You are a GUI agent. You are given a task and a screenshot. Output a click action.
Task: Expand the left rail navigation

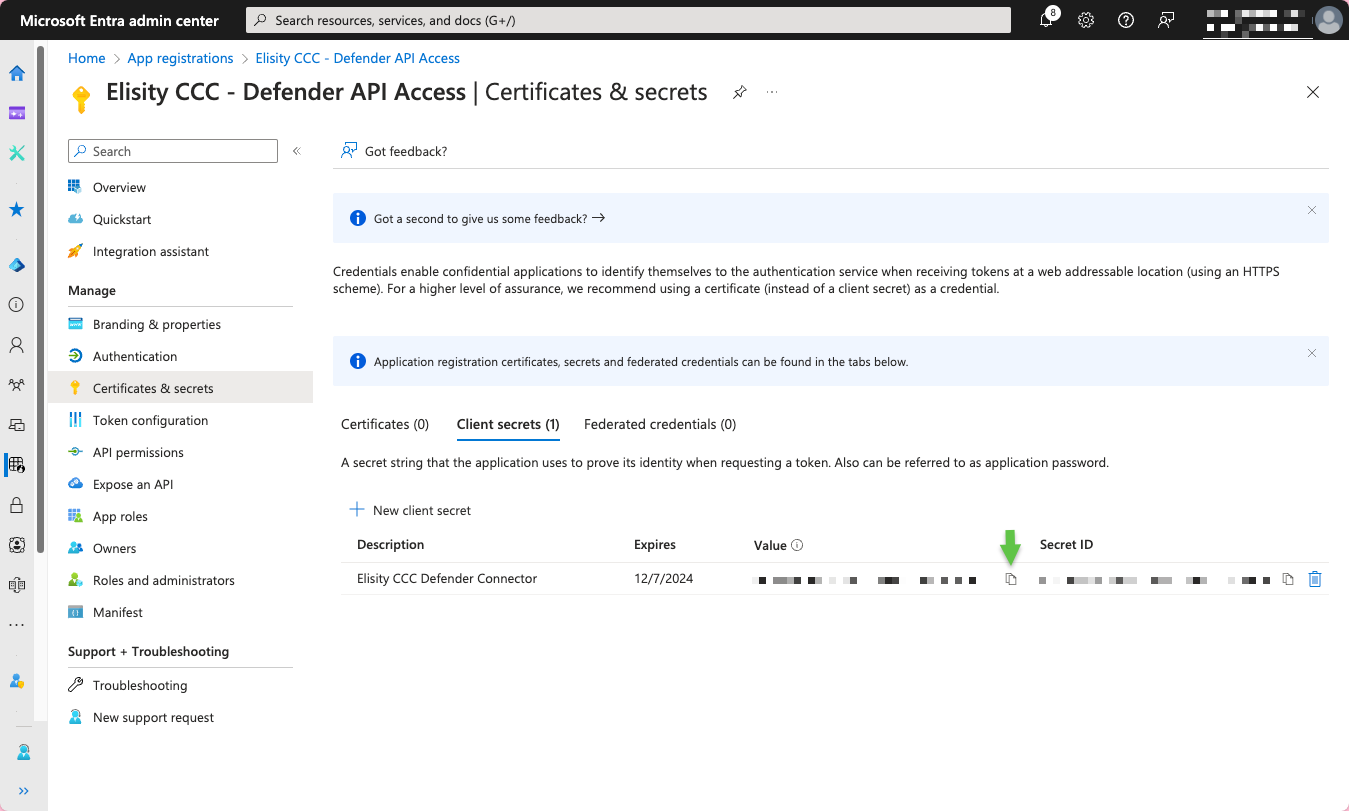[23, 790]
